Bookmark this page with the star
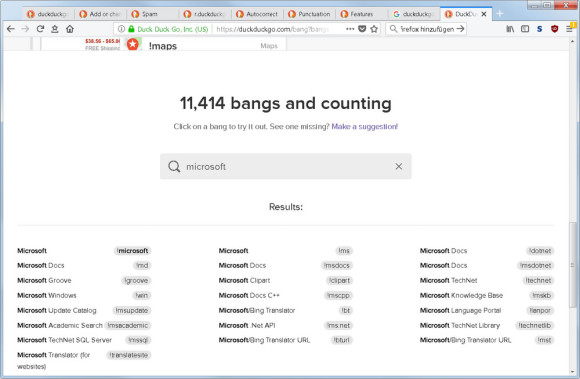This screenshot has width=580, height=379. 374,29
